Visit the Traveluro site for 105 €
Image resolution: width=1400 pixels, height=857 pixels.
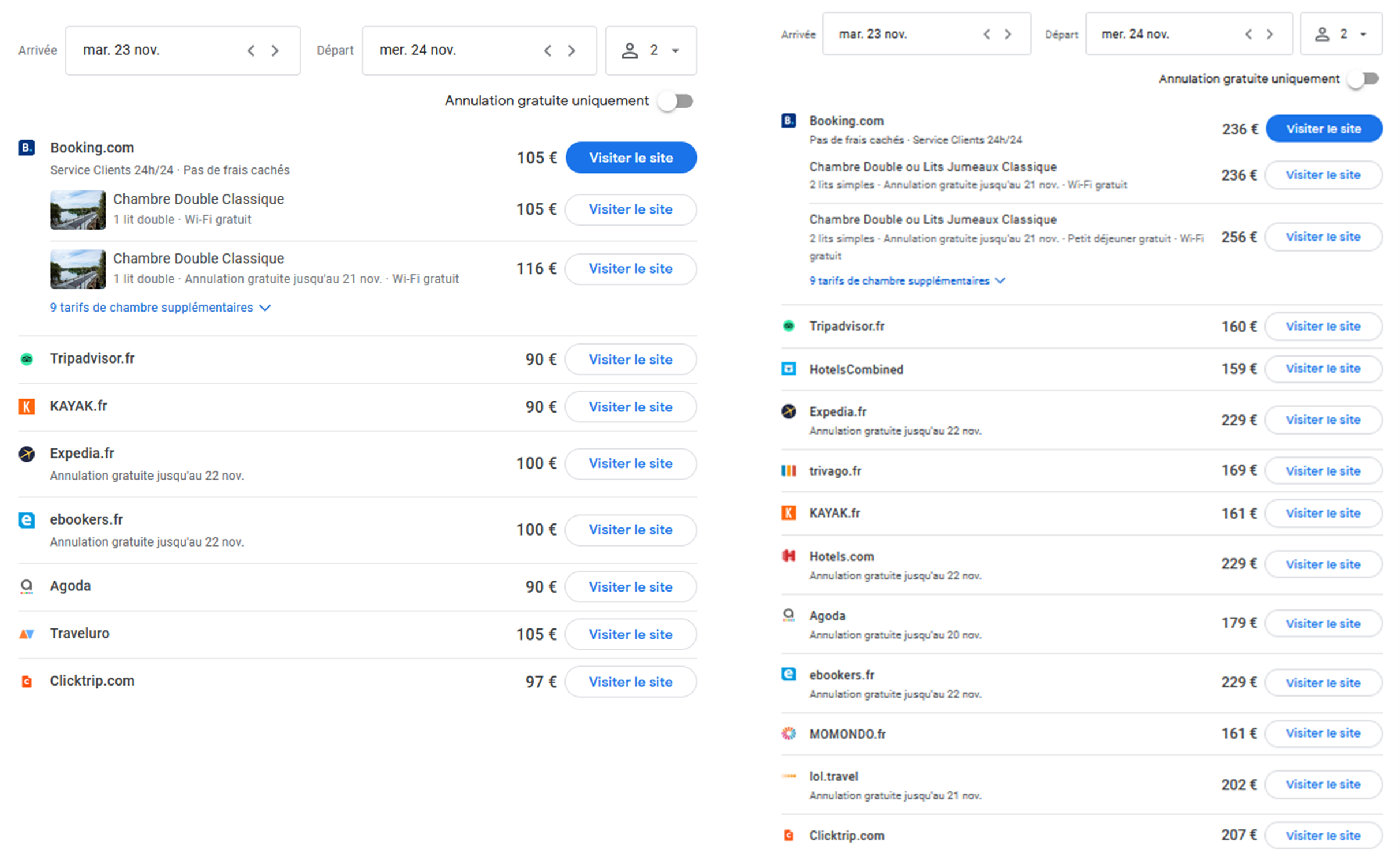pyautogui.click(x=631, y=635)
